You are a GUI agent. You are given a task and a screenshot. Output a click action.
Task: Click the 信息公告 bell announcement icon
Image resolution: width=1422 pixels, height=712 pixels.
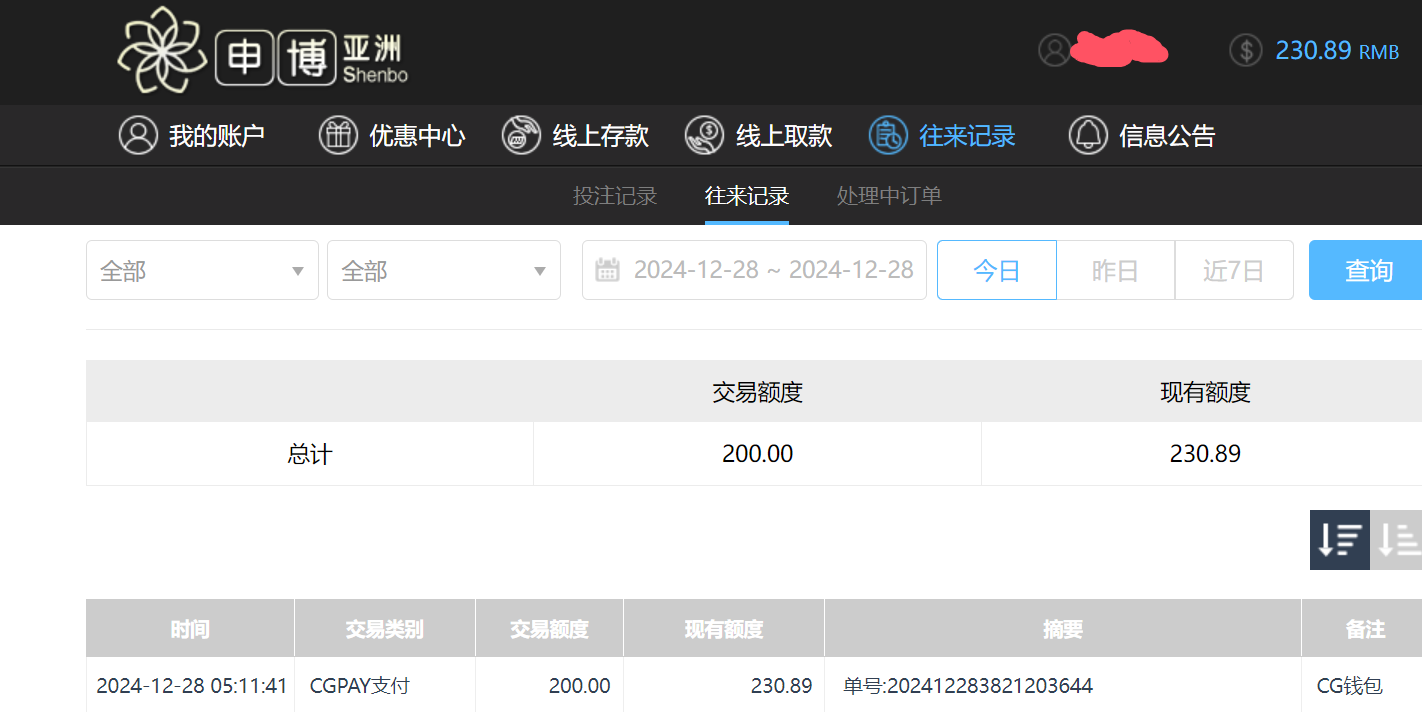pos(1088,135)
